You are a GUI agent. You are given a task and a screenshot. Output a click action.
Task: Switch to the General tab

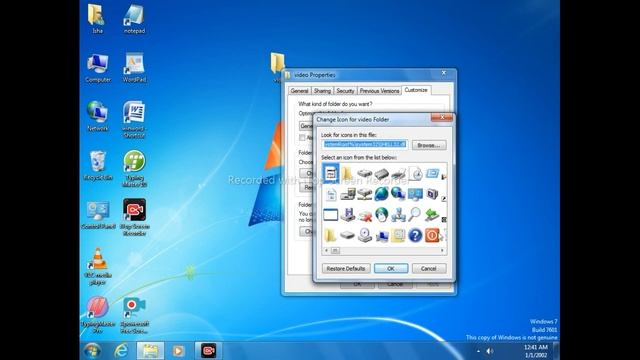tap(299, 91)
